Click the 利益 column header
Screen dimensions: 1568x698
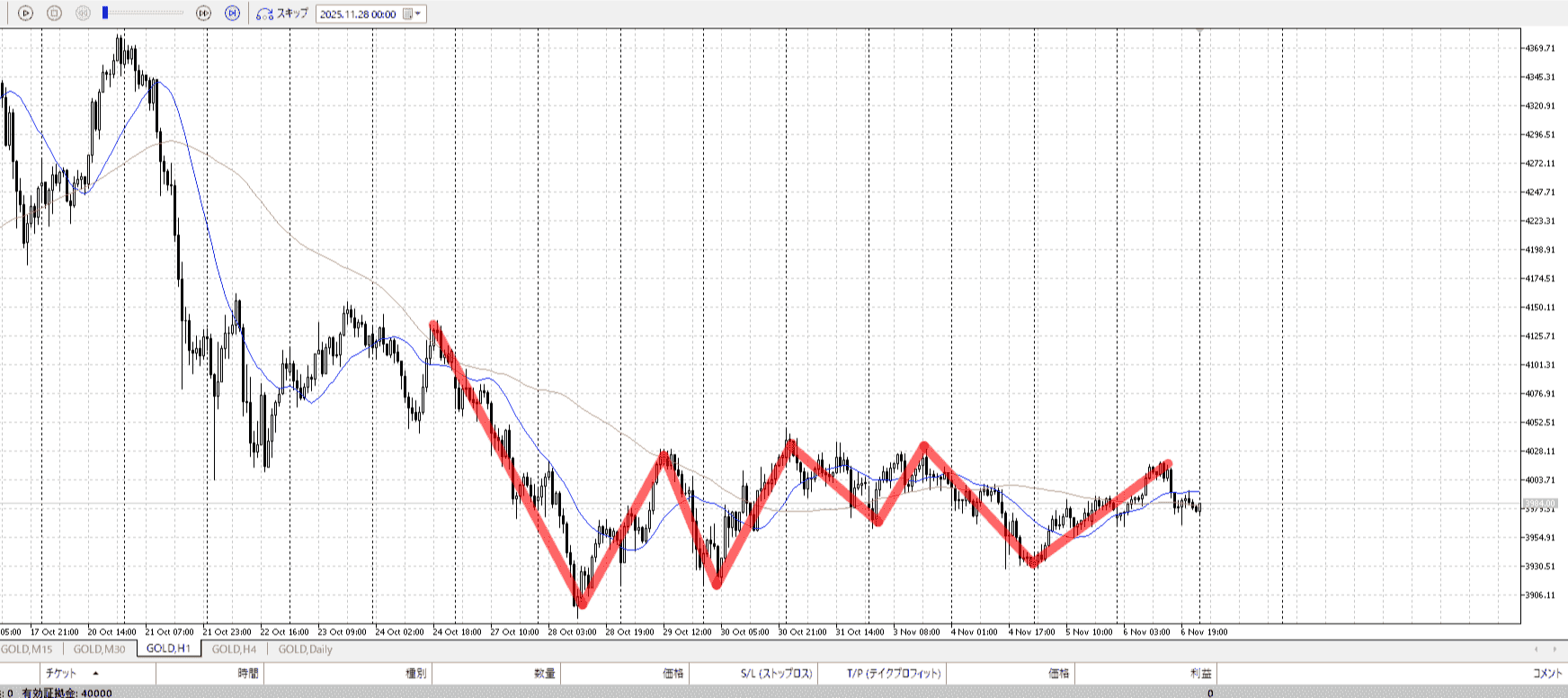coord(1200,673)
